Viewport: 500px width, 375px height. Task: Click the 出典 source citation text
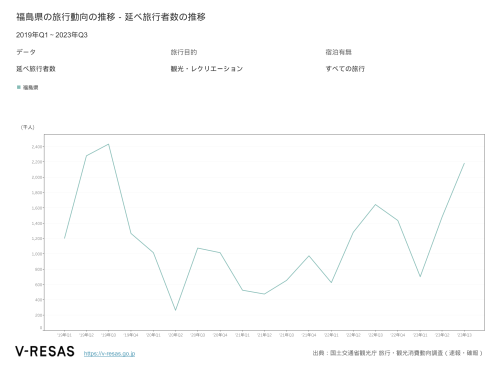pos(397,353)
